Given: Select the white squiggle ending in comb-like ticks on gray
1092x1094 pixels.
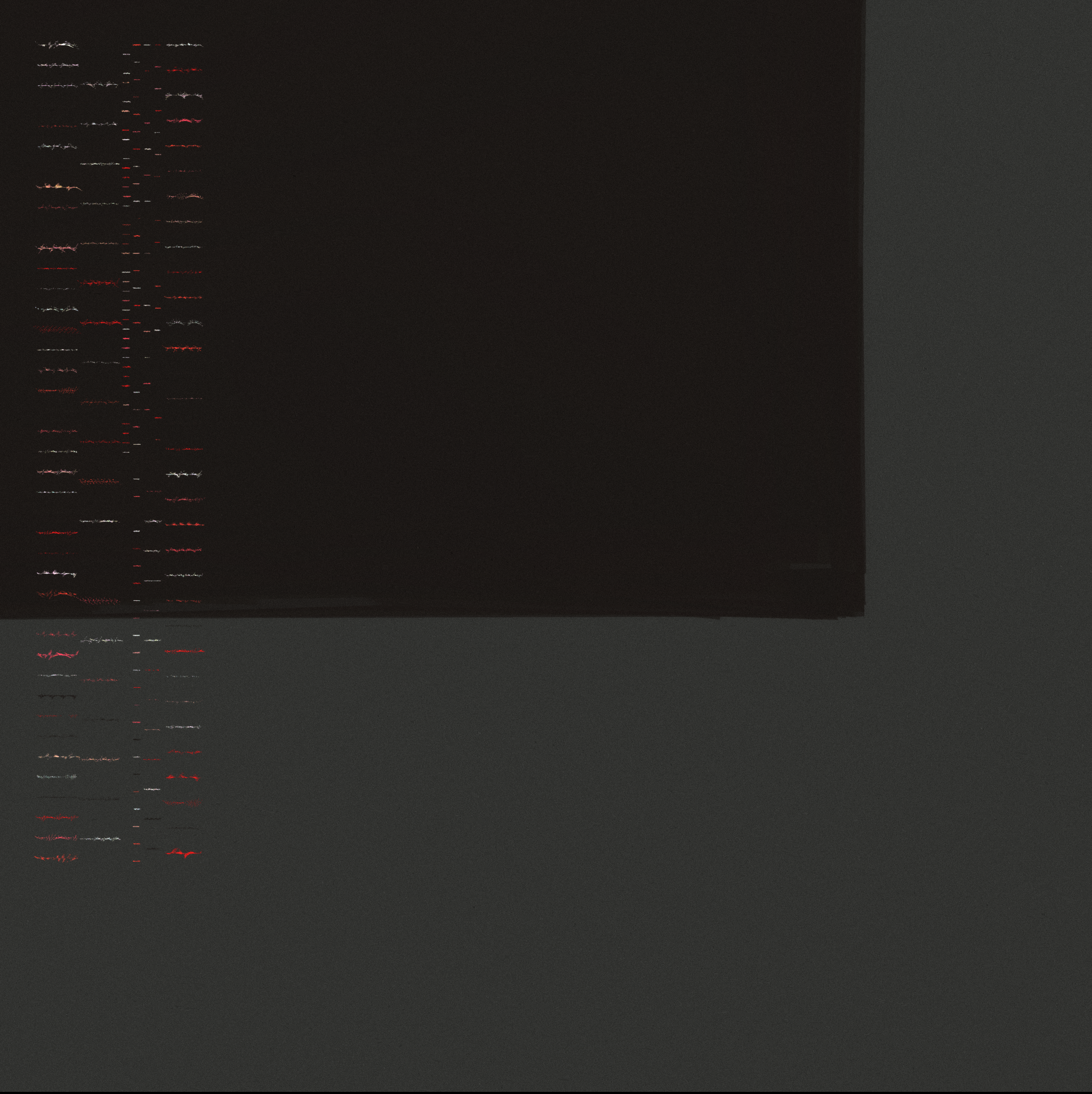Looking at the screenshot, I should click(x=57, y=777).
